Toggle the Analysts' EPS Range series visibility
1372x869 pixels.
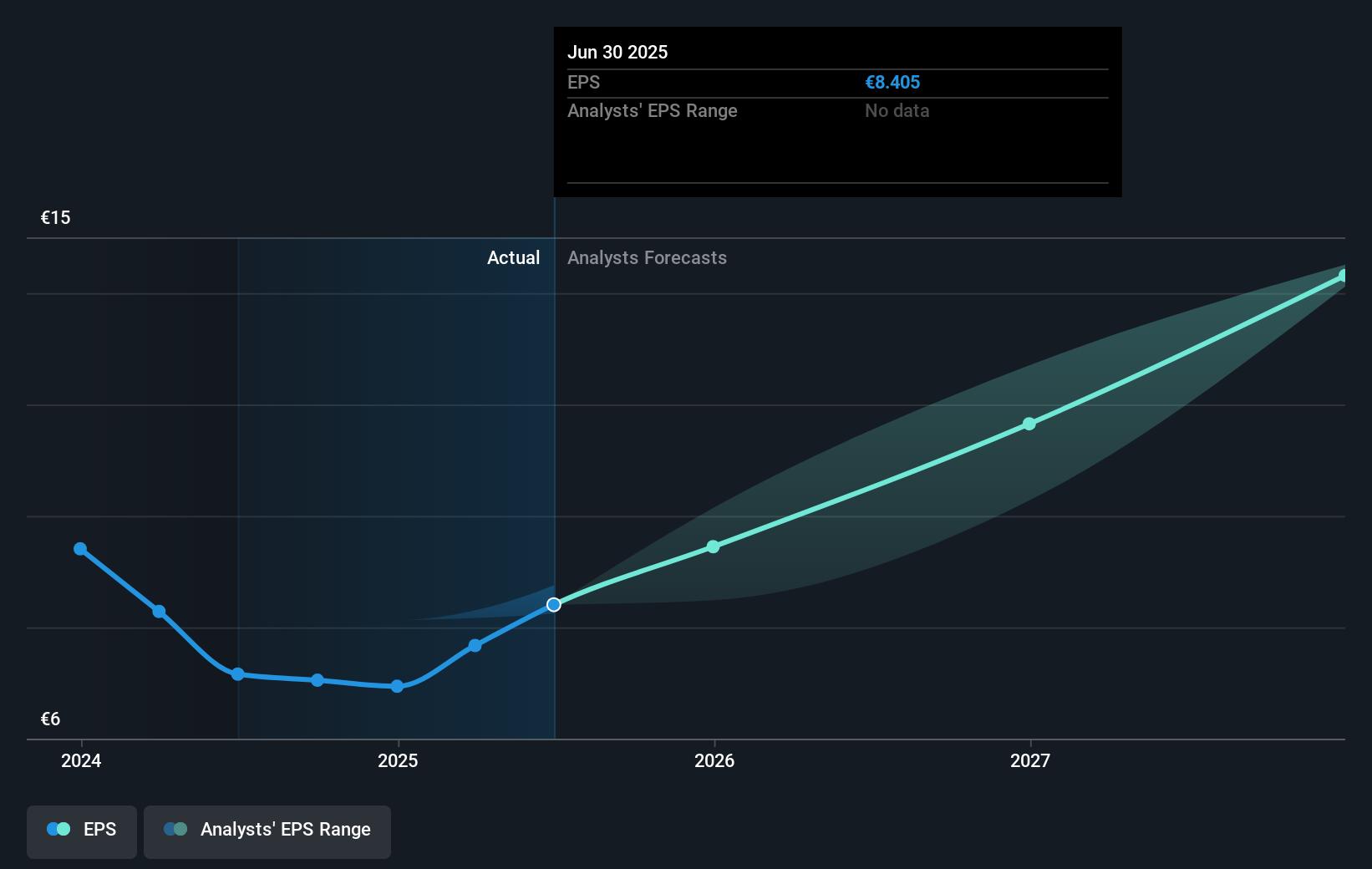[x=267, y=831]
